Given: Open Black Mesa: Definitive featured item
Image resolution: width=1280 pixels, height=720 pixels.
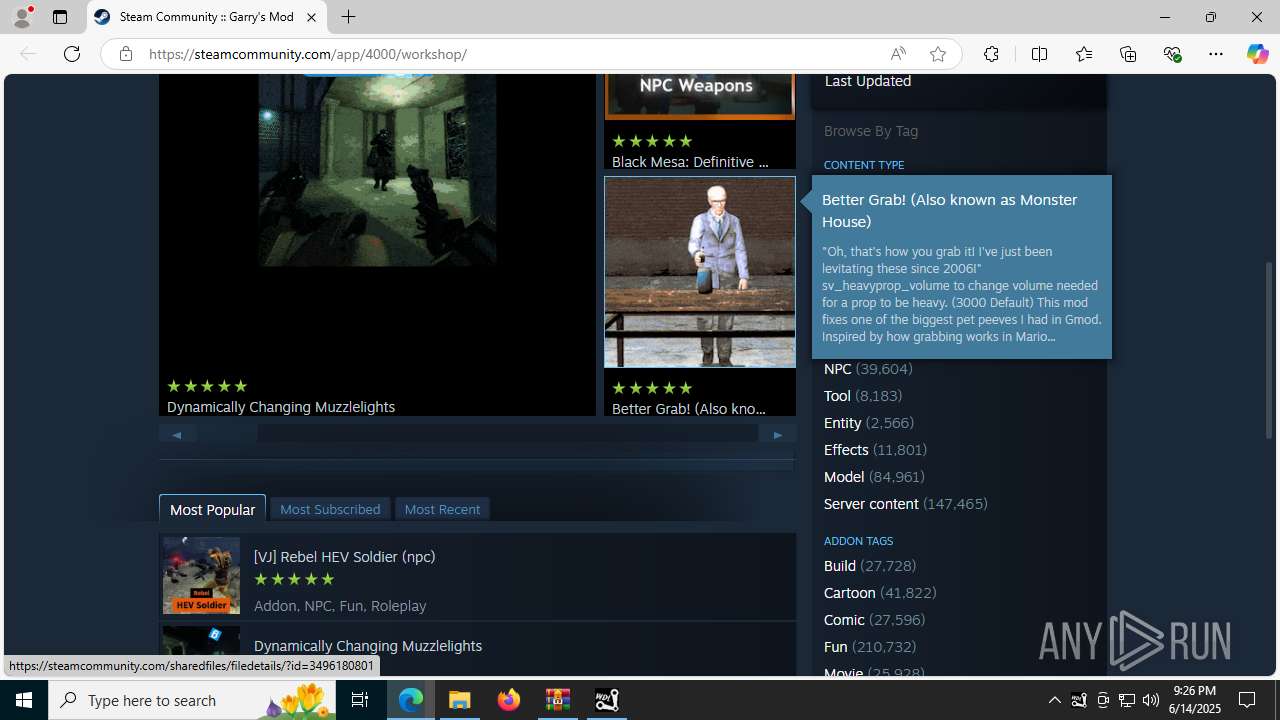Looking at the screenshot, I should (700, 122).
